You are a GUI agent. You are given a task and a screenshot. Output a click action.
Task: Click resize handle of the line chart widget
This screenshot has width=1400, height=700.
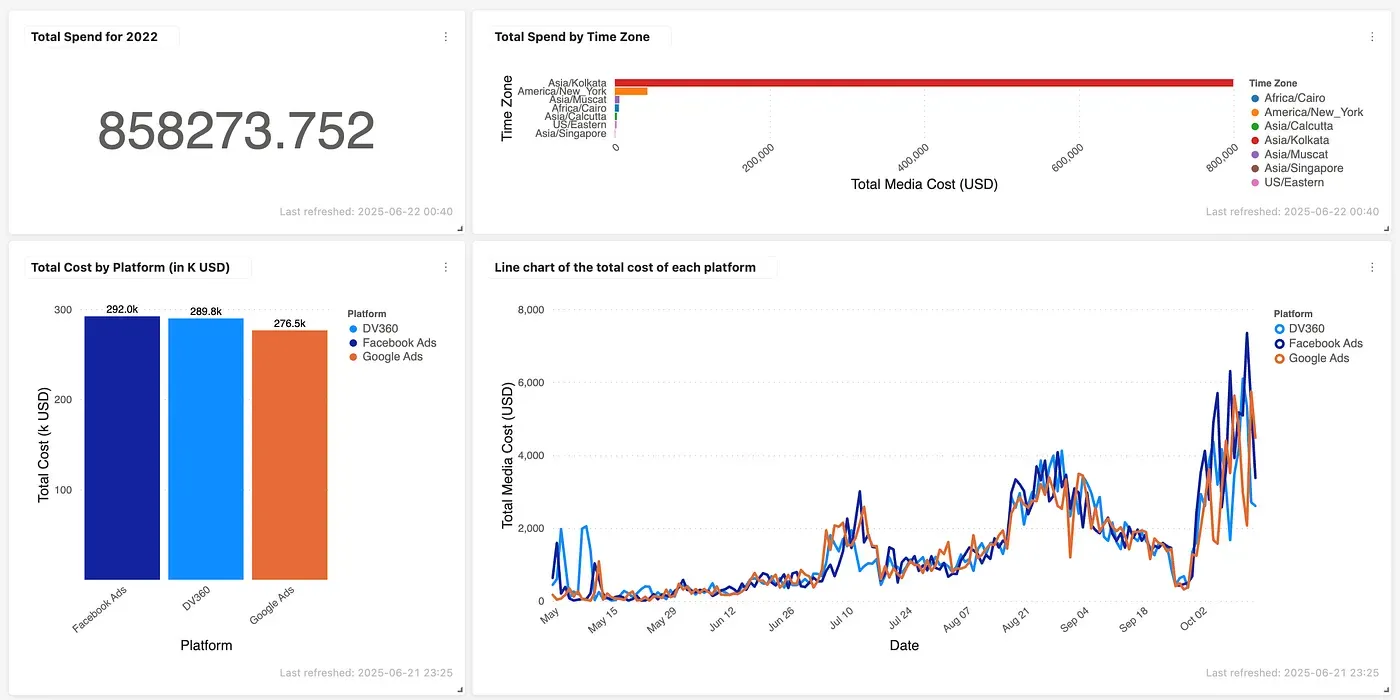[1386, 690]
